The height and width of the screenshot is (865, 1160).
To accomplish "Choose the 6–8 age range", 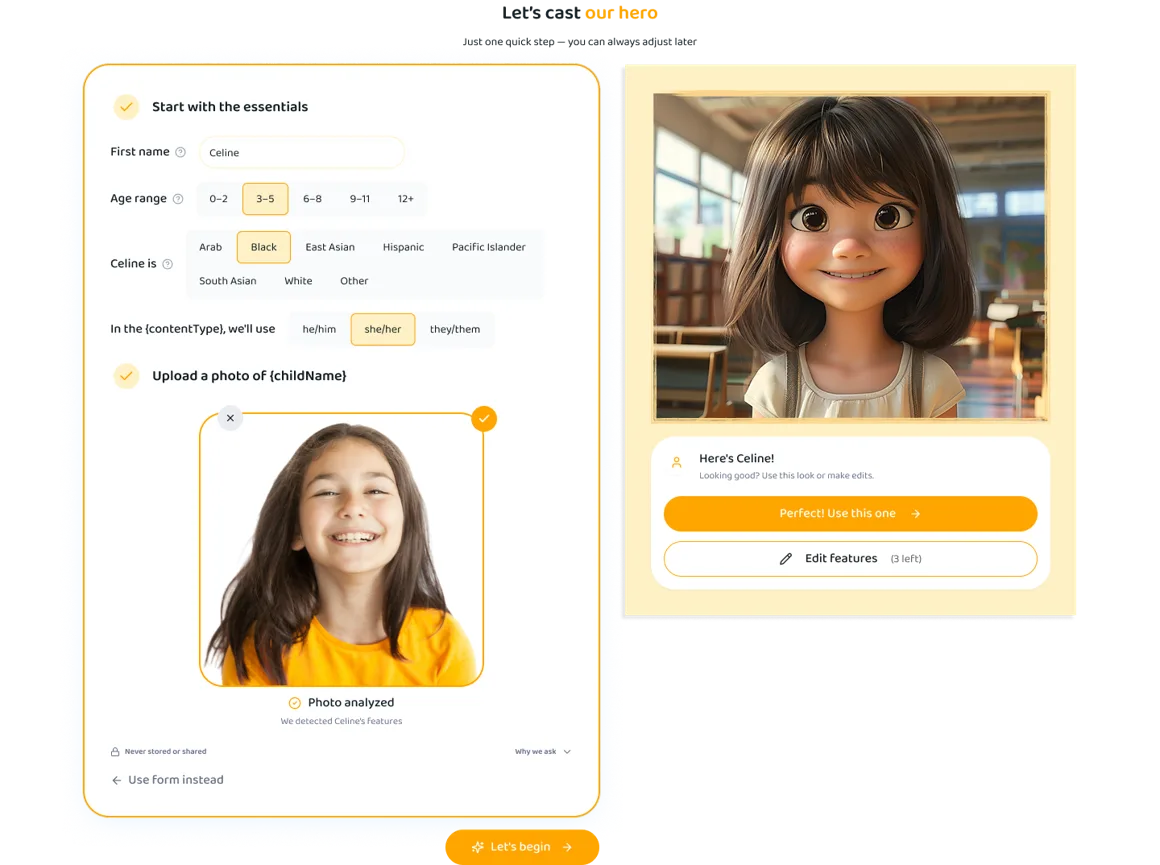I will tap(312, 199).
